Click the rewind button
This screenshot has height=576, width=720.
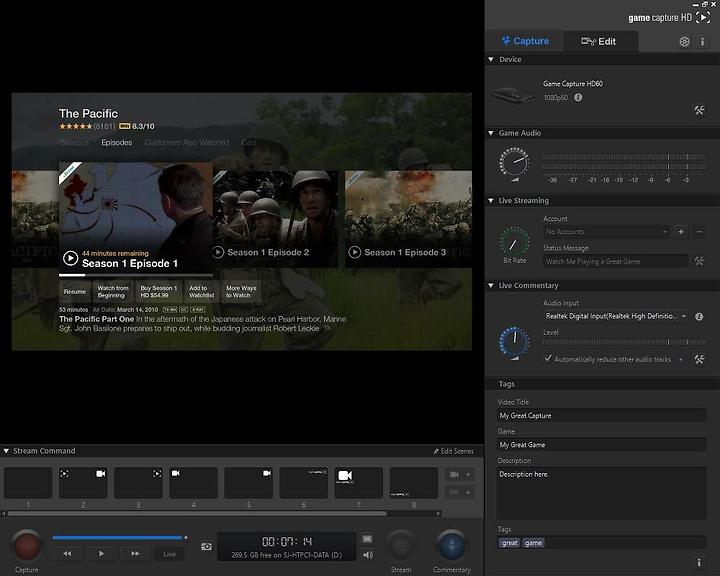[68, 553]
